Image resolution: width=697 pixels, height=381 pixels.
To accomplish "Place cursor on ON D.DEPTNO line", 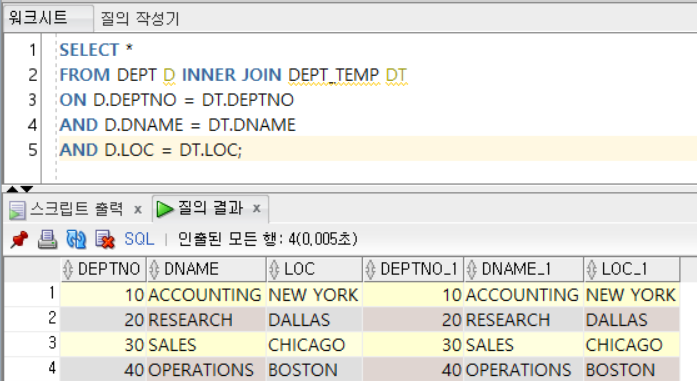I will pyautogui.click(x=176, y=100).
